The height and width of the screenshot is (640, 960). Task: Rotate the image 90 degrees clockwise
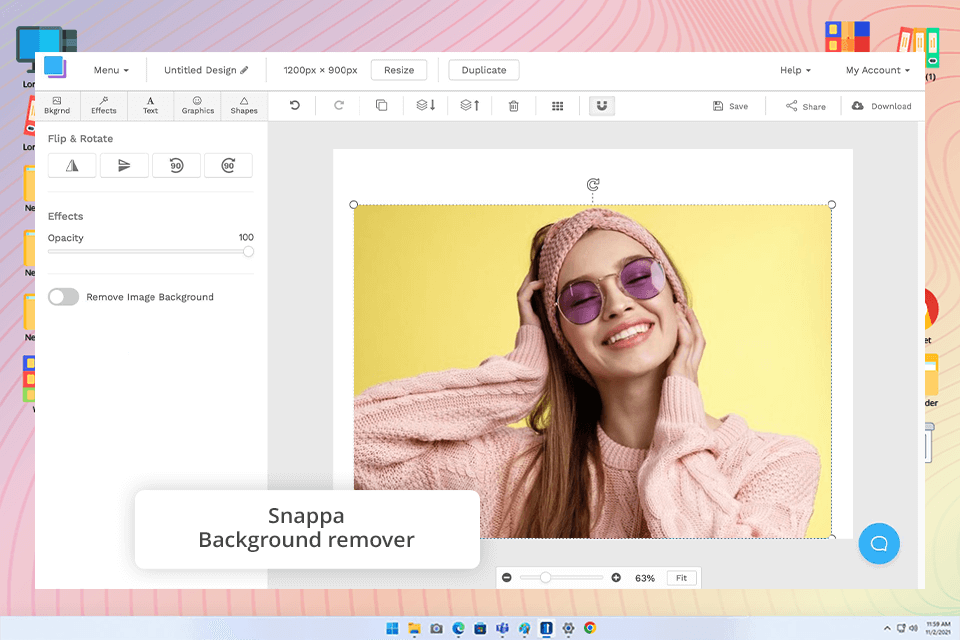point(228,166)
